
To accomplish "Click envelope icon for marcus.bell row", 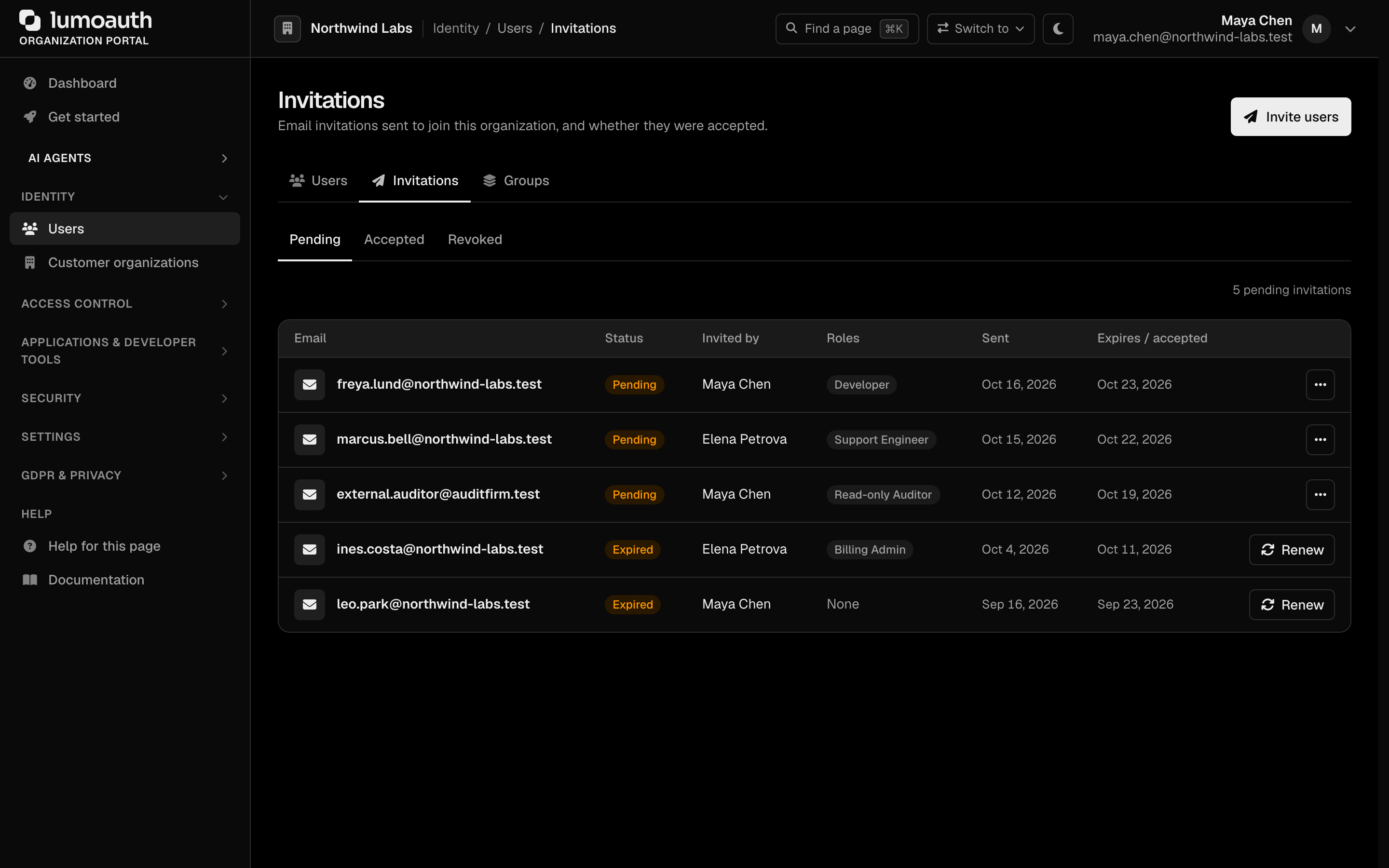I will [309, 440].
